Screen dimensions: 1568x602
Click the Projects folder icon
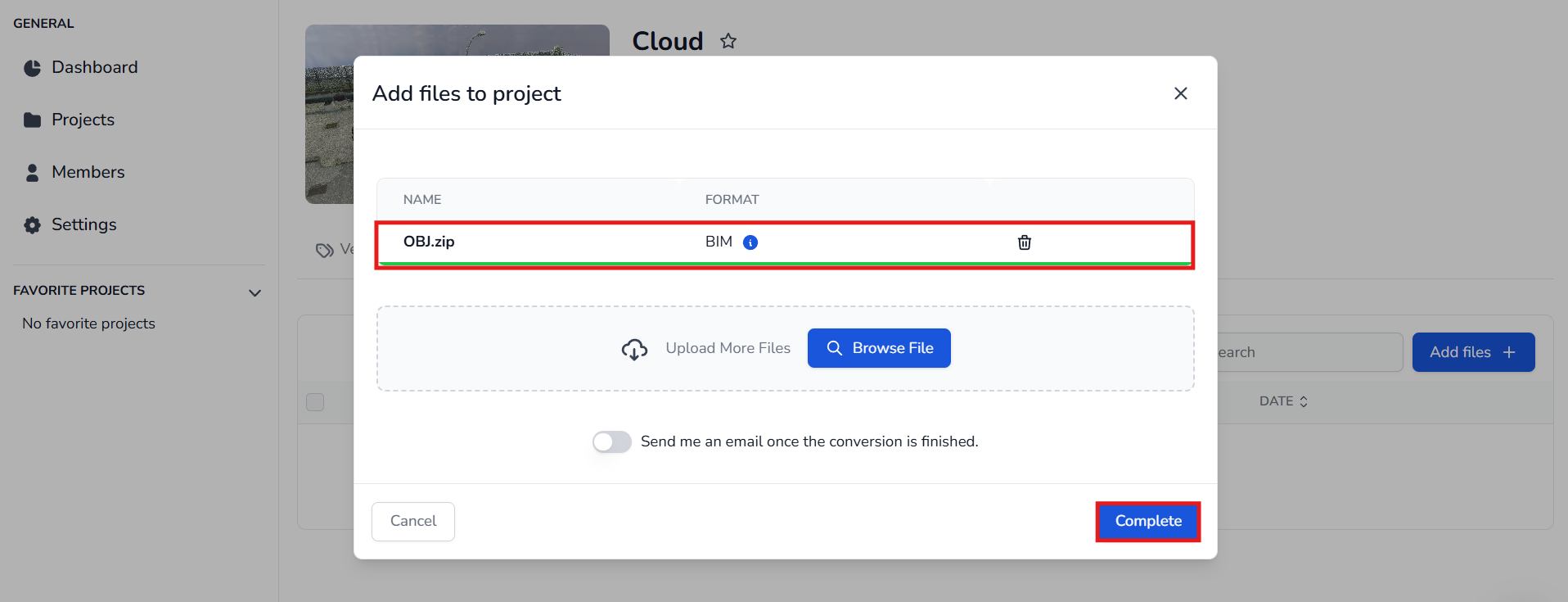[x=32, y=120]
